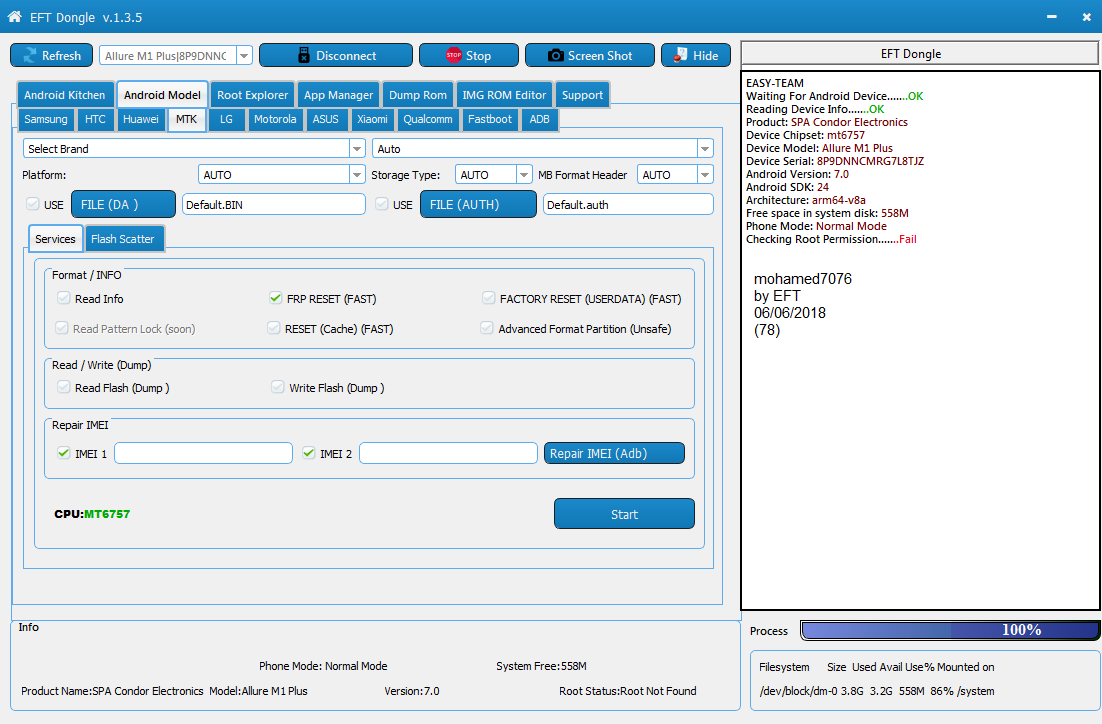The height and width of the screenshot is (724, 1102).
Task: Click the Hide button icon
Action: tap(680, 55)
